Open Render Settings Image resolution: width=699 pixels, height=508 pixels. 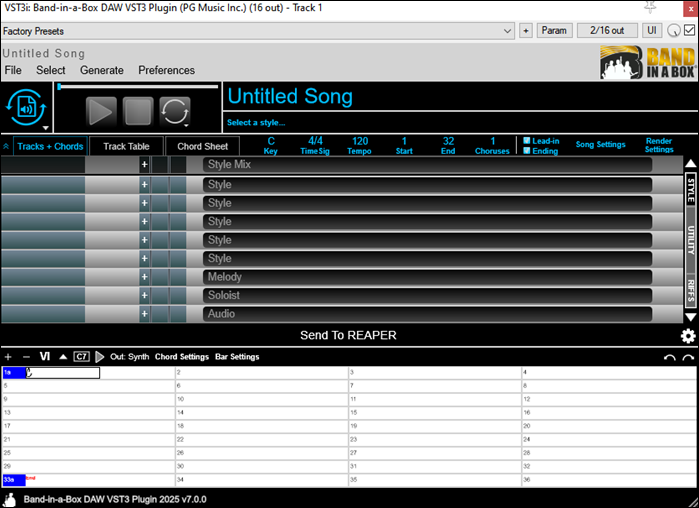[x=659, y=145]
